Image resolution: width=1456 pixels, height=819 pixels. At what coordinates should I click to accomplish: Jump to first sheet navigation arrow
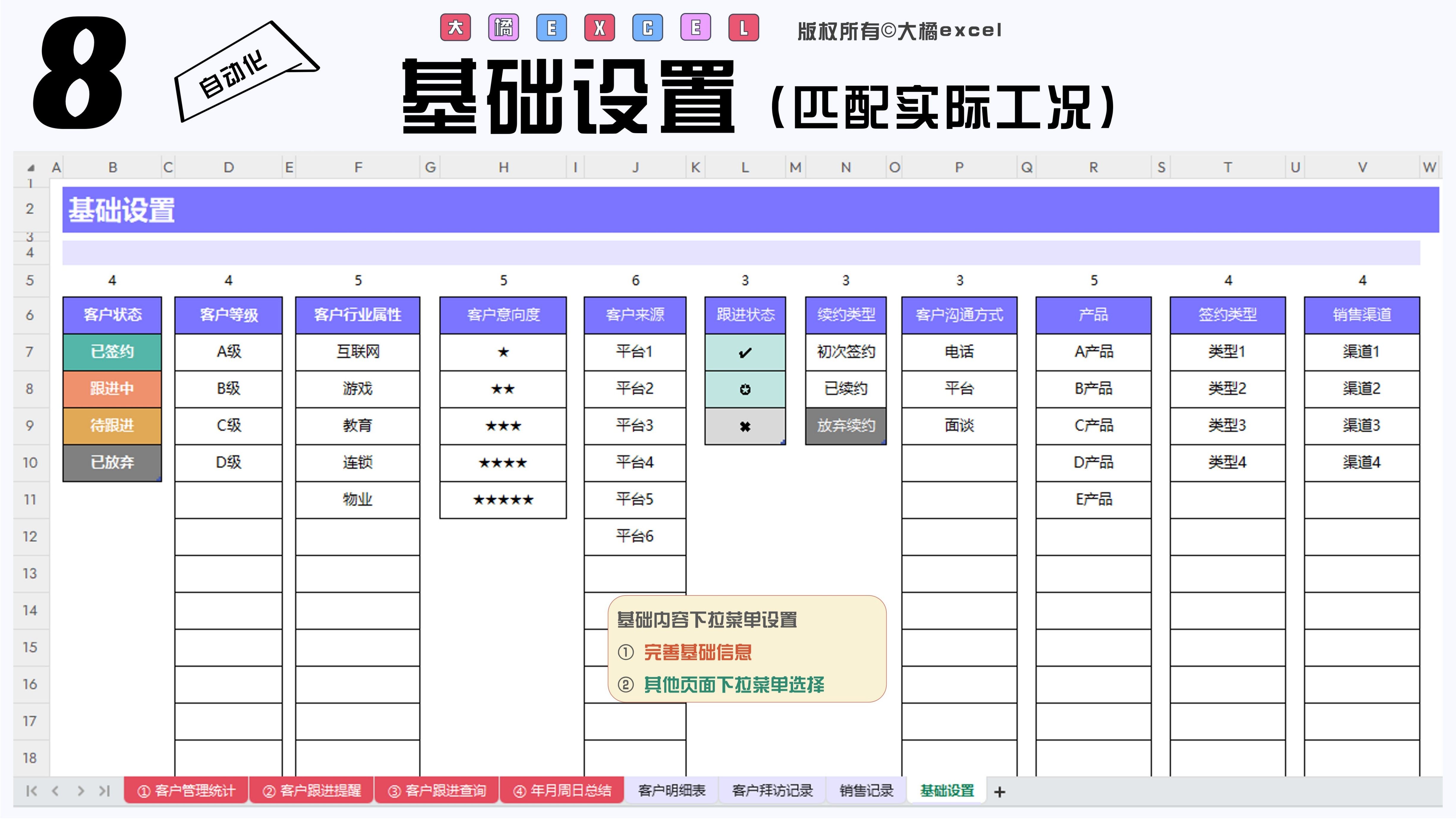pos(32,791)
